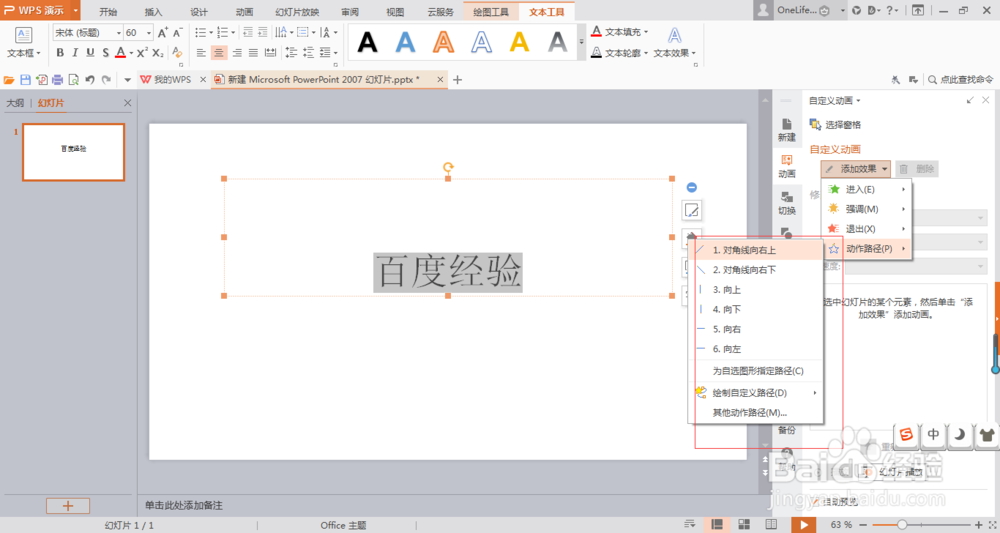The width and height of the screenshot is (1000, 533).
Task: Toggle Underline text formatting
Action: coord(90,53)
